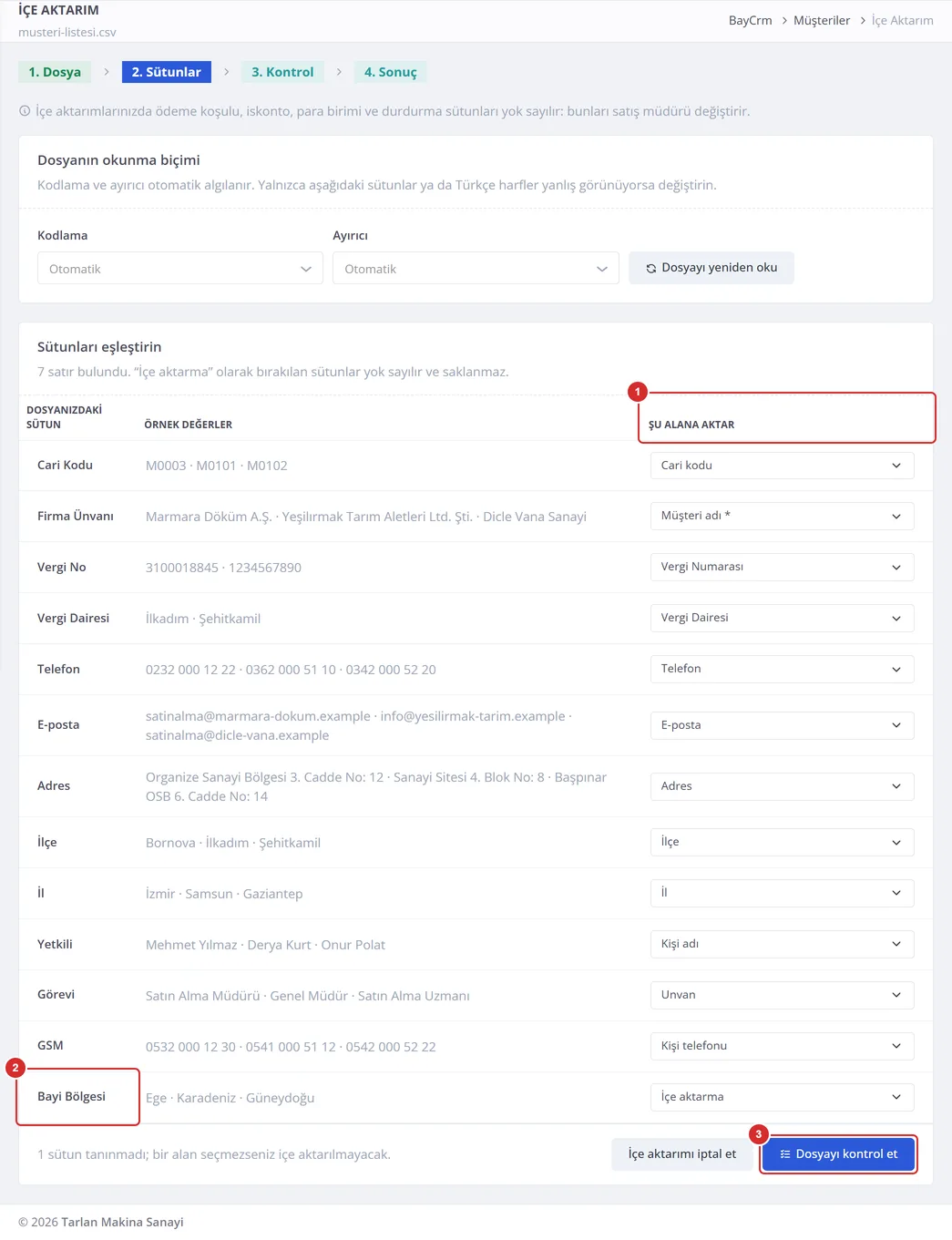Image resolution: width=952 pixels, height=1240 pixels.
Task: Click '1 sütun tanınmadı' warning text
Action: (x=214, y=1154)
